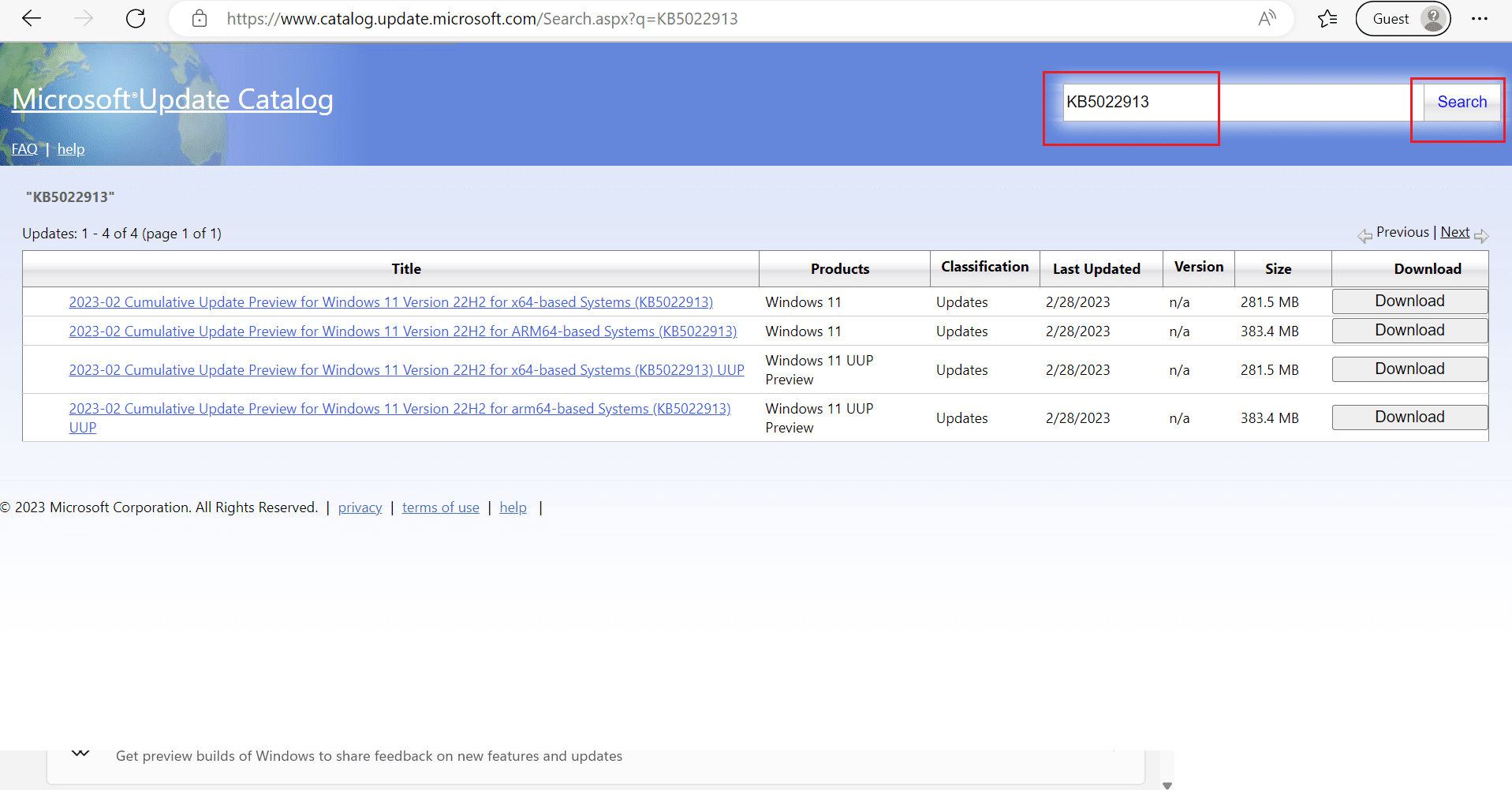The height and width of the screenshot is (790, 1512).
Task: Download the 383.4 MB Windows 11 ARM64 update
Action: pos(1409,331)
